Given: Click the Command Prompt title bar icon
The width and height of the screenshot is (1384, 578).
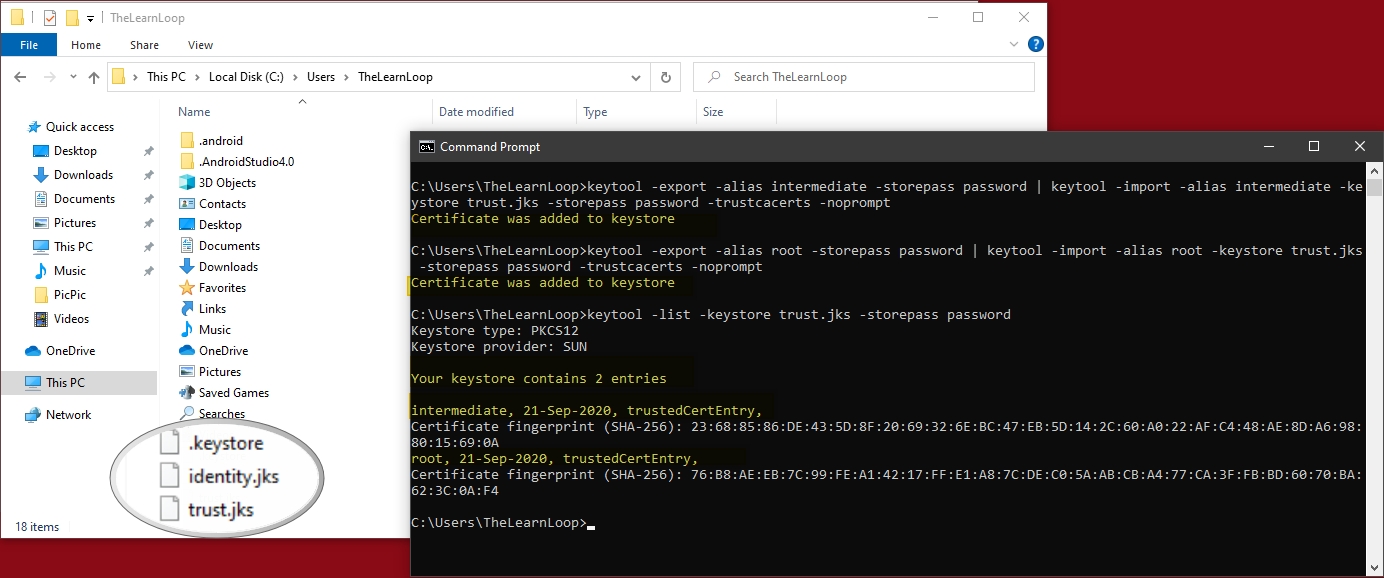Looking at the screenshot, I should pos(426,147).
